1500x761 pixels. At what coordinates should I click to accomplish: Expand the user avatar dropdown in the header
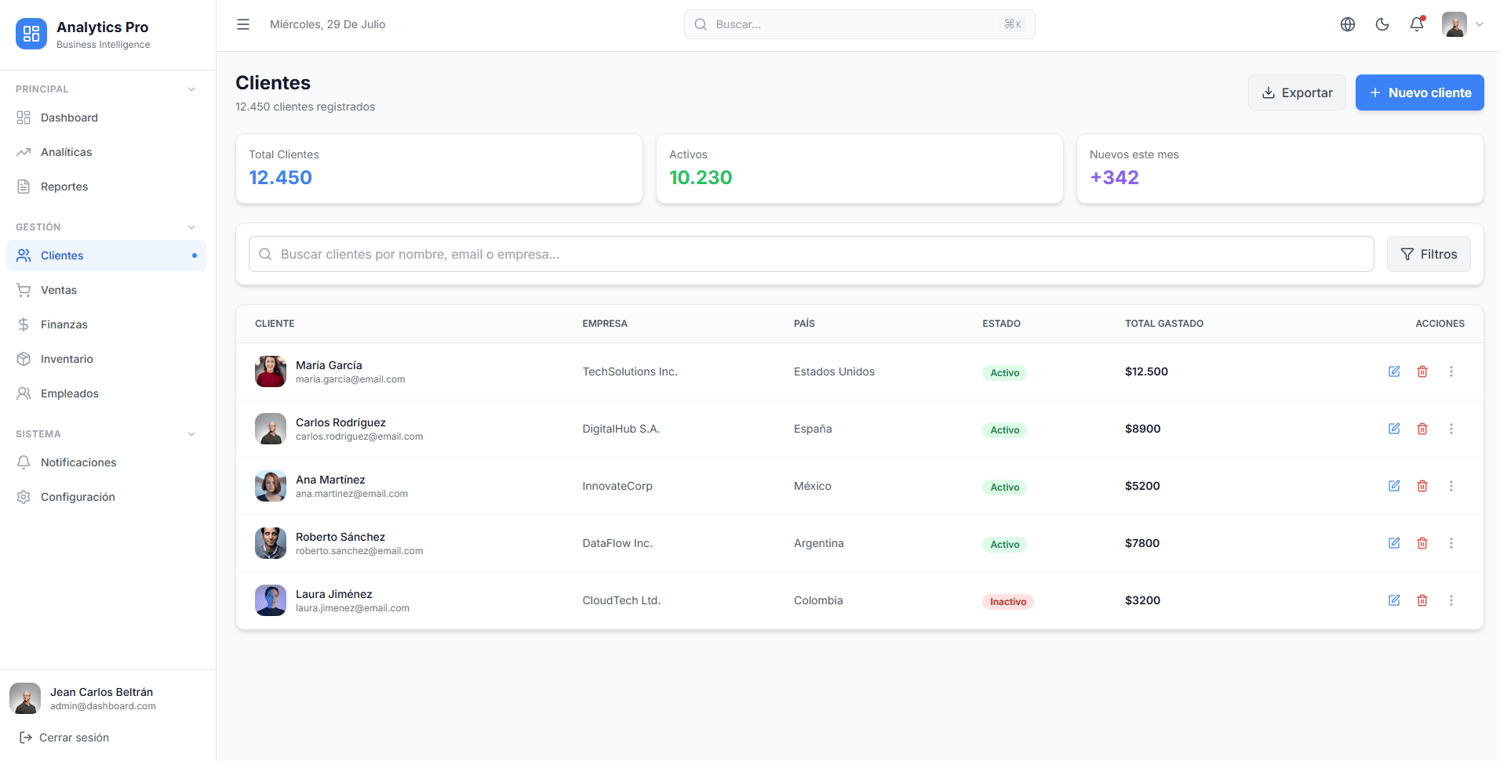1463,24
